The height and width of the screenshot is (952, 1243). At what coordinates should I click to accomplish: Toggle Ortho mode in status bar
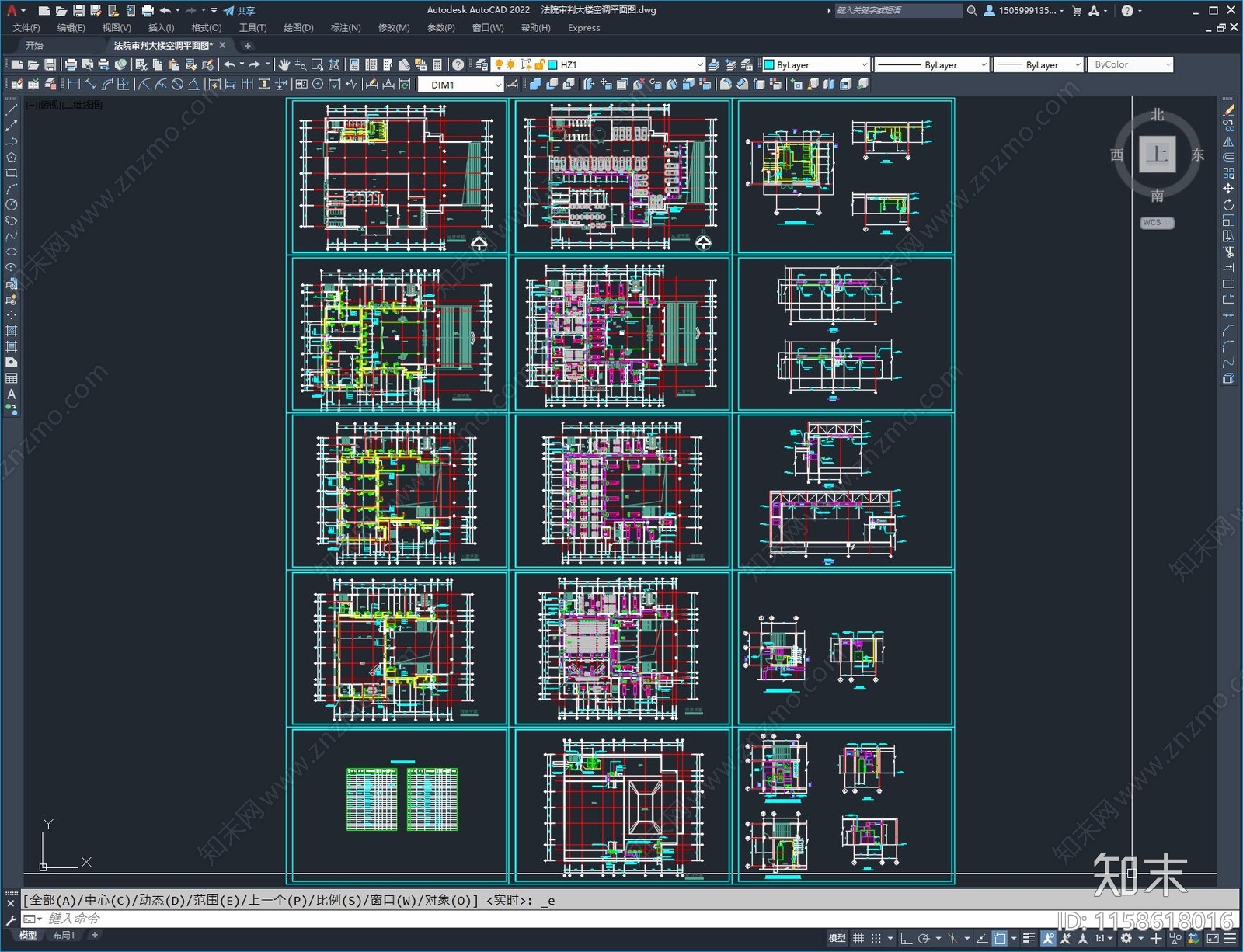point(906,938)
